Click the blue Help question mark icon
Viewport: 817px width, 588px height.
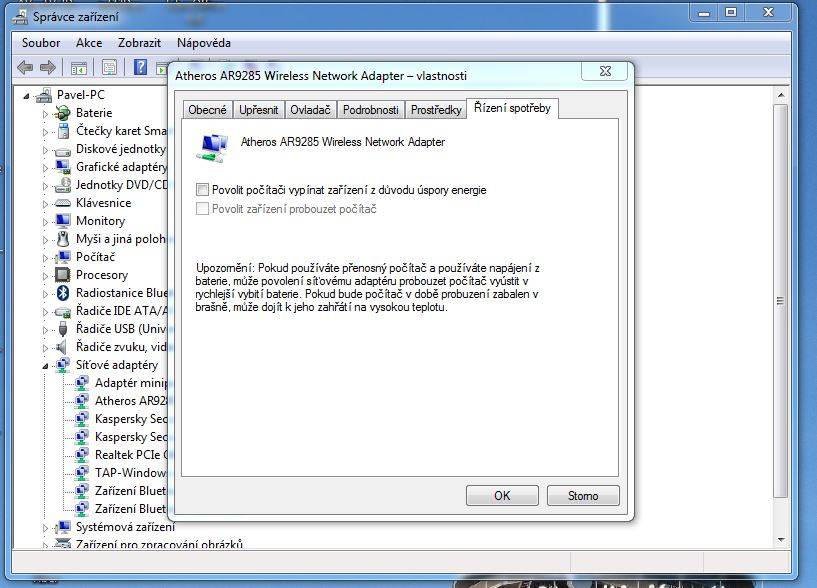(140, 67)
